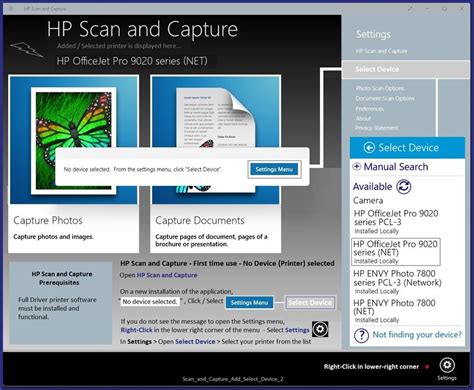Click Settings Menu button in the instructions
The height and width of the screenshot is (390, 474).
tap(249, 303)
